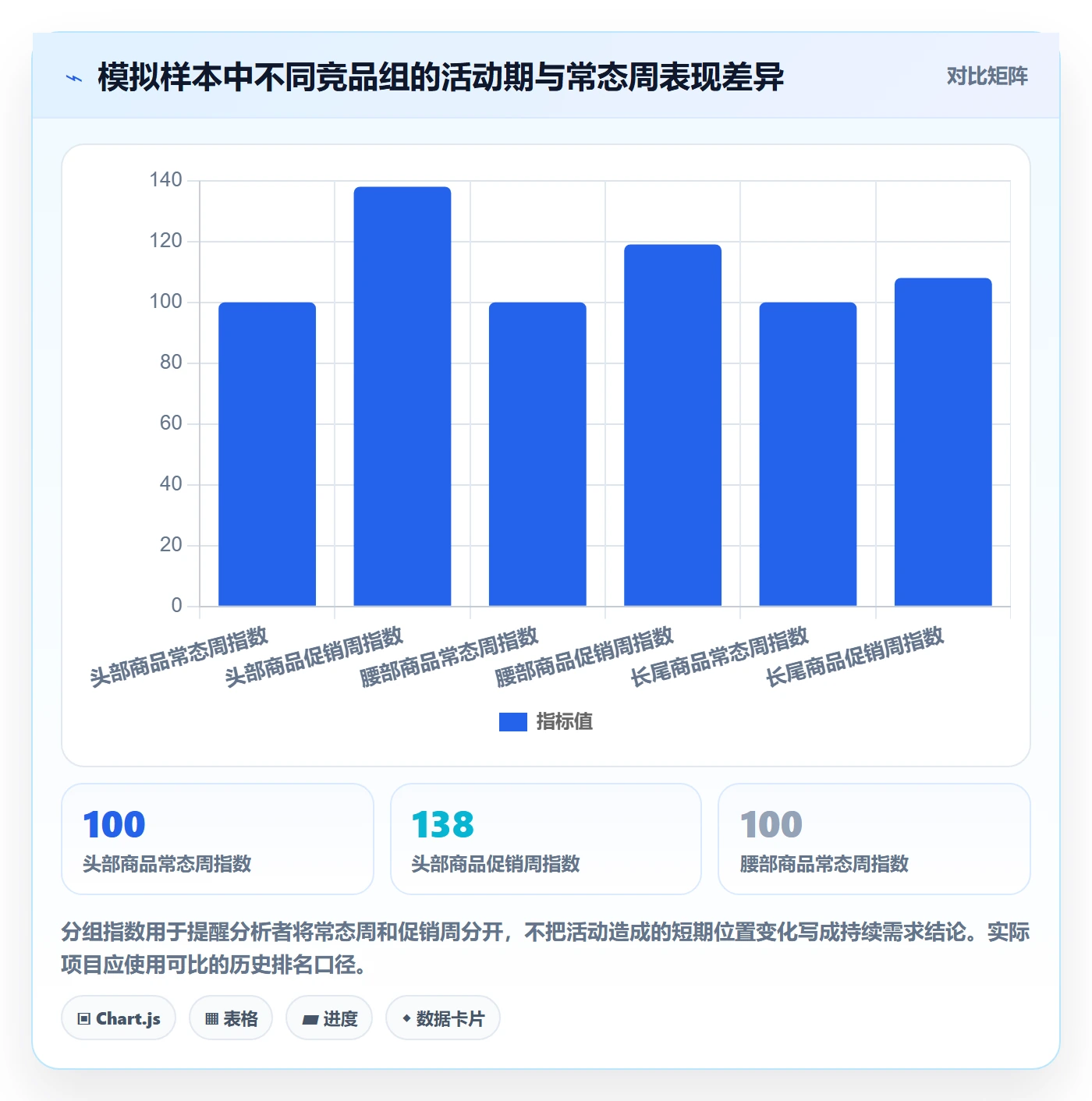Click the x-axis label 腰部商品常态周指数
Screen dimensions: 1092x1101
click(x=449, y=657)
